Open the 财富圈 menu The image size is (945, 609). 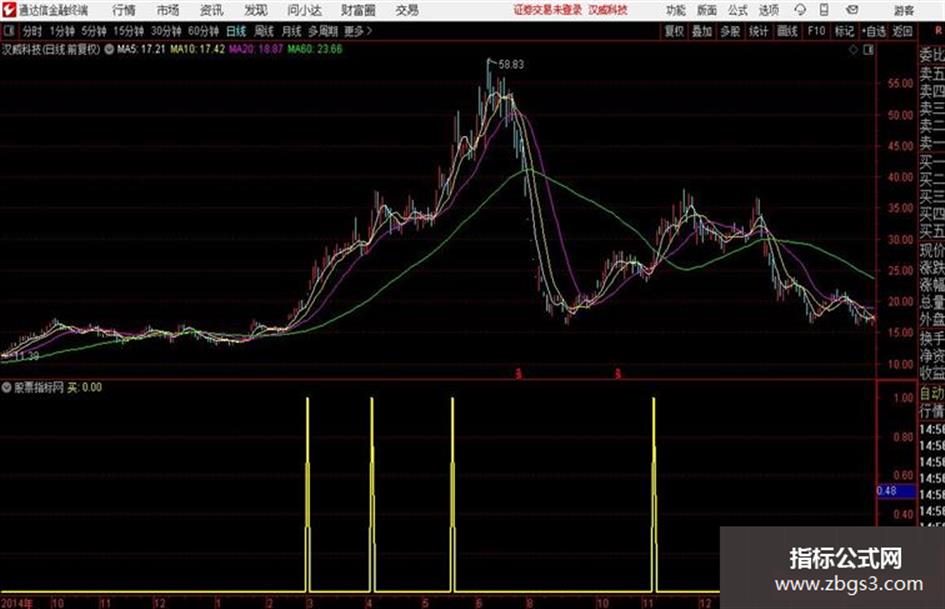pyautogui.click(x=358, y=10)
